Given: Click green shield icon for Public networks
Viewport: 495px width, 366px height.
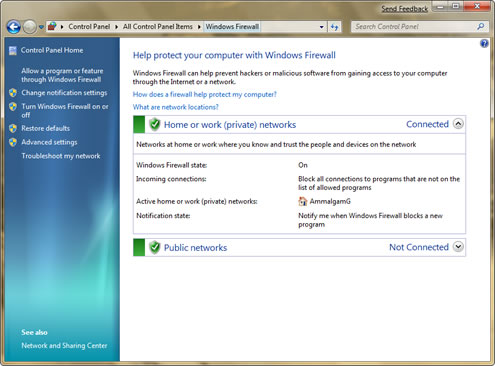Looking at the screenshot, I should coord(154,247).
